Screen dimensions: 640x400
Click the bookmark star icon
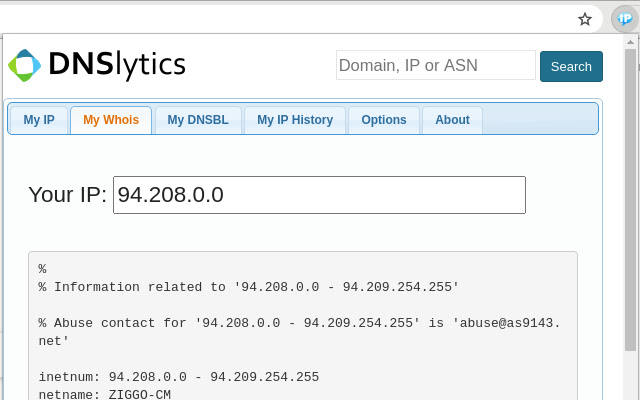[x=585, y=19]
